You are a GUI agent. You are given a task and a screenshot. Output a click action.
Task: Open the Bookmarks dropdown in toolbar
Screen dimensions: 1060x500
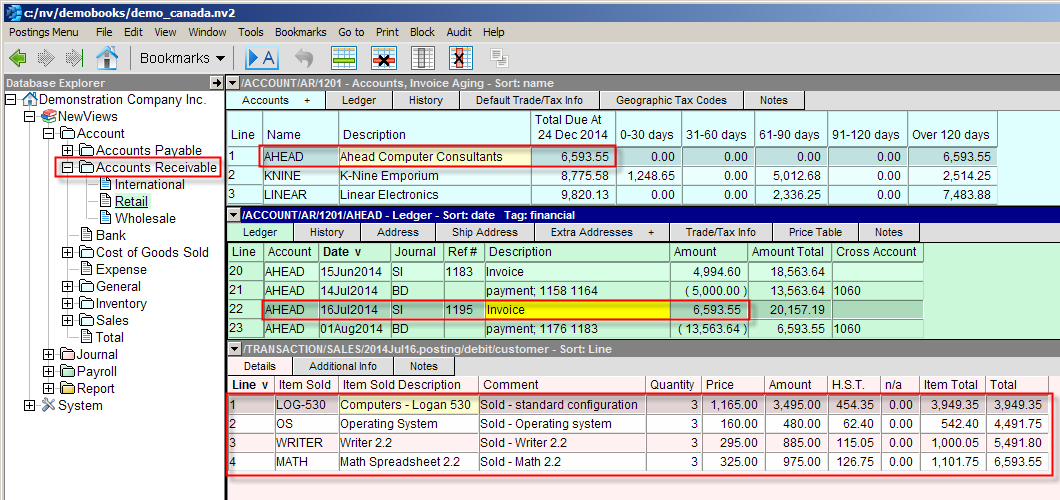[x=182, y=58]
